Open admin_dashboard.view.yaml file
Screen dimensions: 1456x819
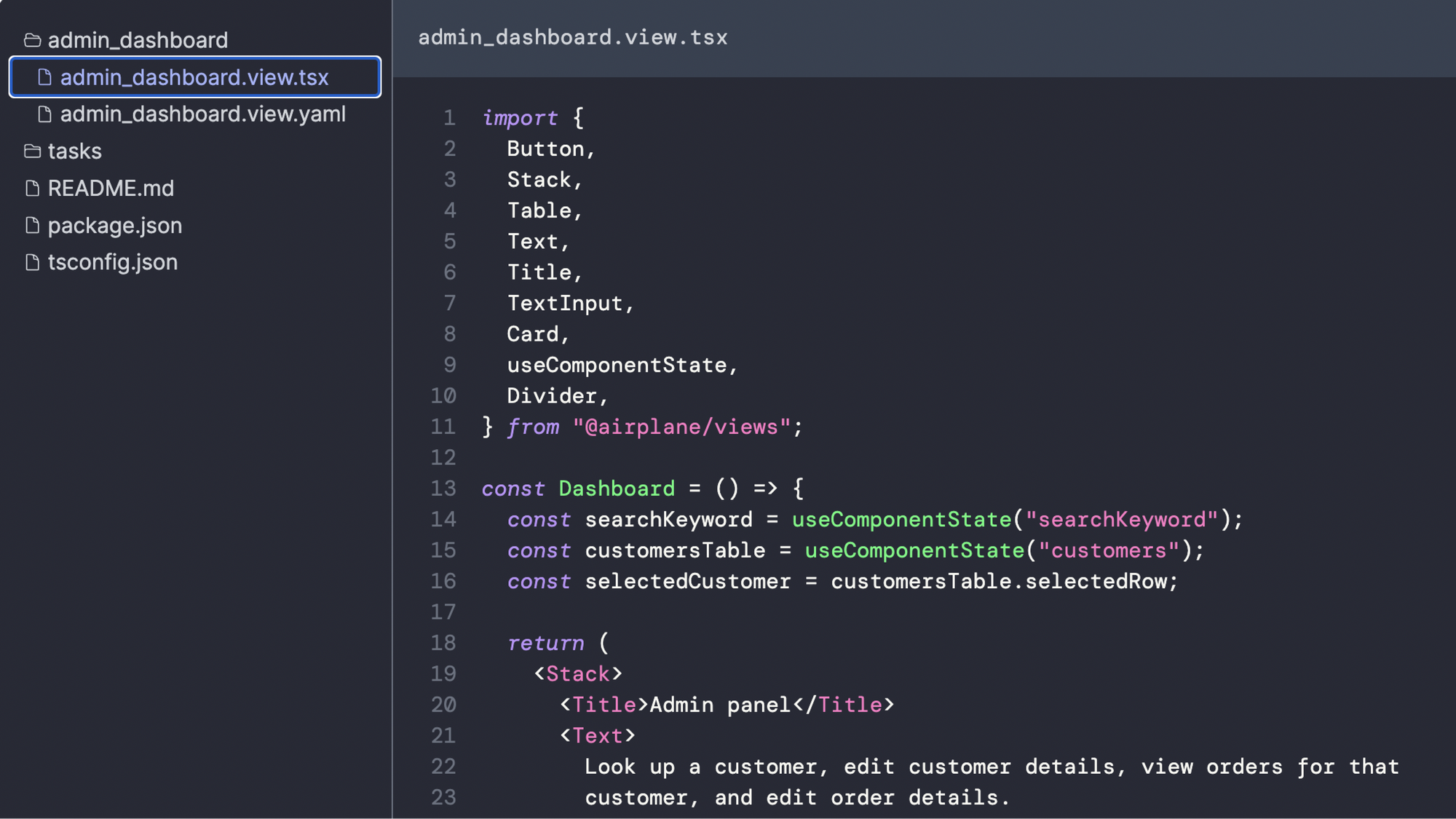pyautogui.click(x=202, y=114)
